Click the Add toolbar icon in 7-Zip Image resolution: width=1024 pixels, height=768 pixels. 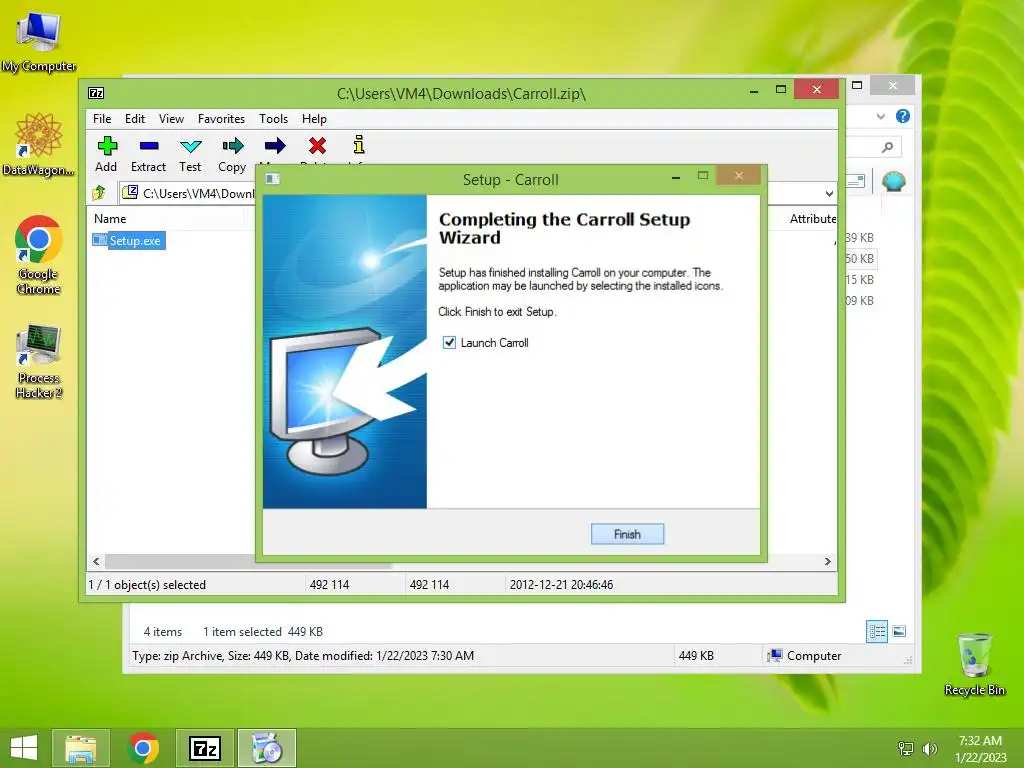pyautogui.click(x=107, y=146)
